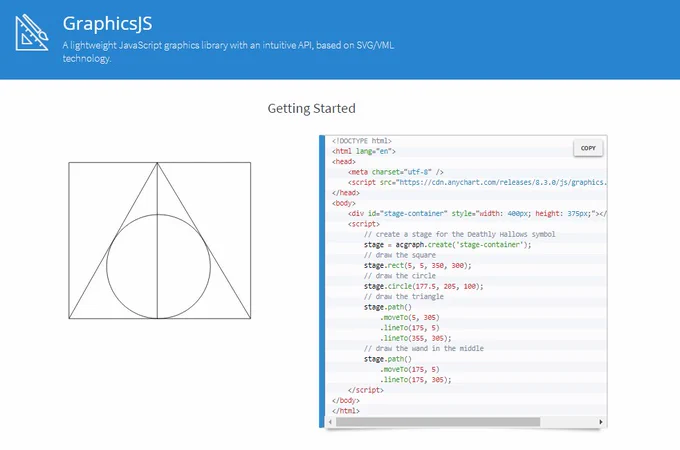Viewport: 680px width, 450px height.
Task: Click the 'stage-container' div line
Action: (477, 214)
